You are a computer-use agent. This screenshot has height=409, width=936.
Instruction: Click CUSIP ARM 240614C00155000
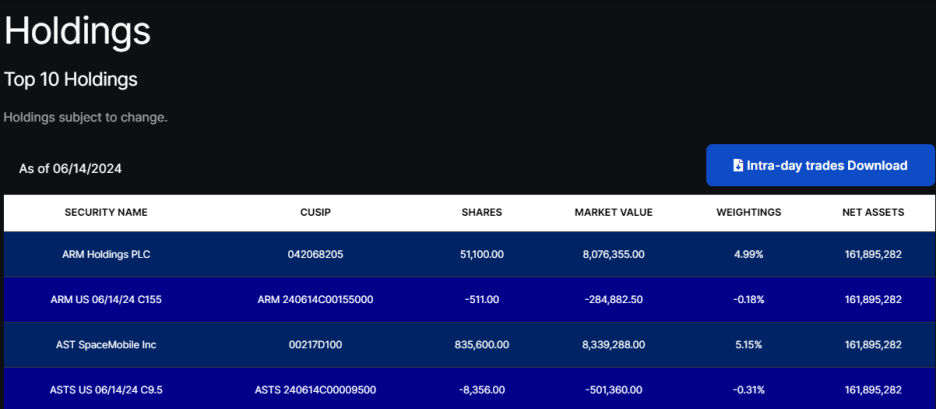pos(315,300)
